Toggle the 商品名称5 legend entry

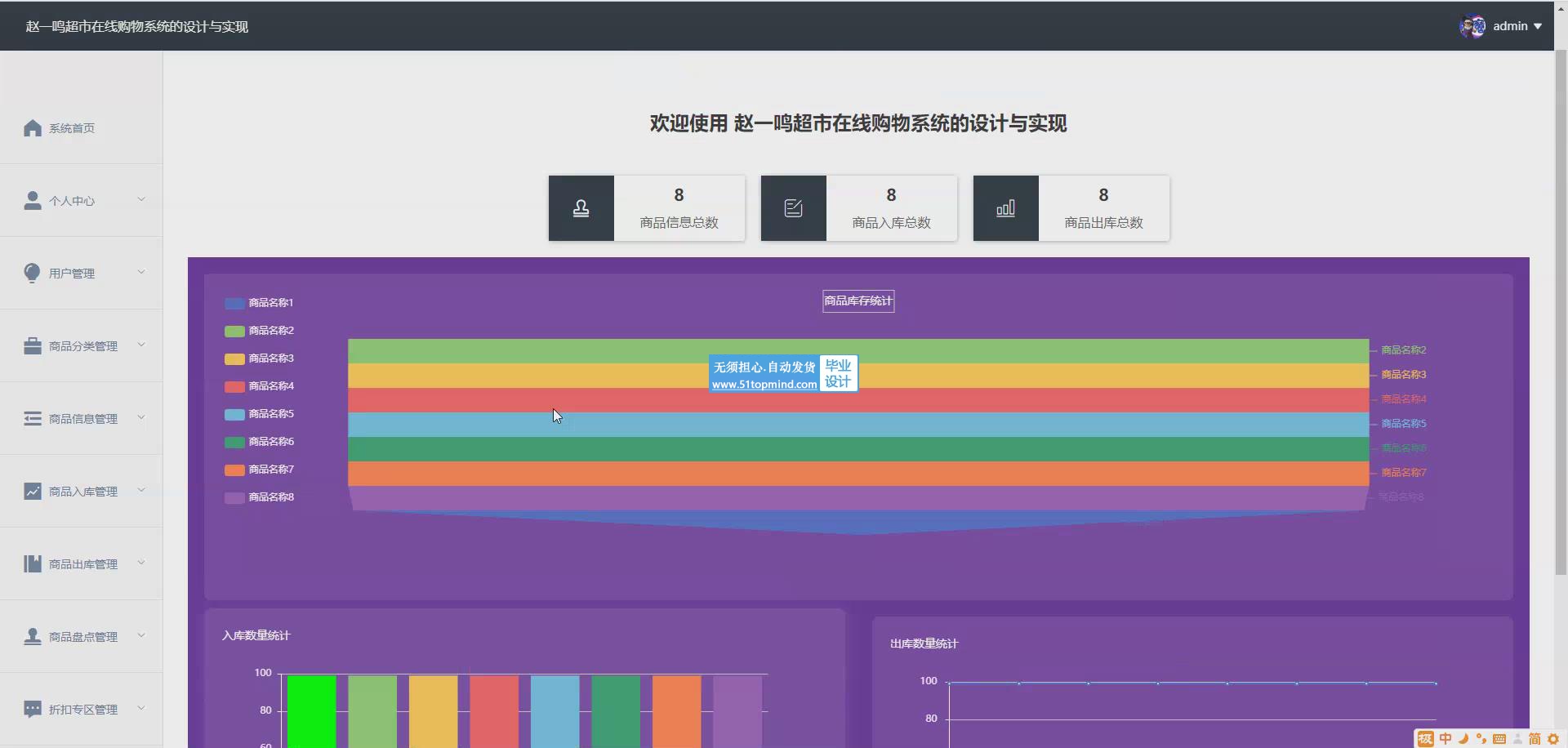259,414
